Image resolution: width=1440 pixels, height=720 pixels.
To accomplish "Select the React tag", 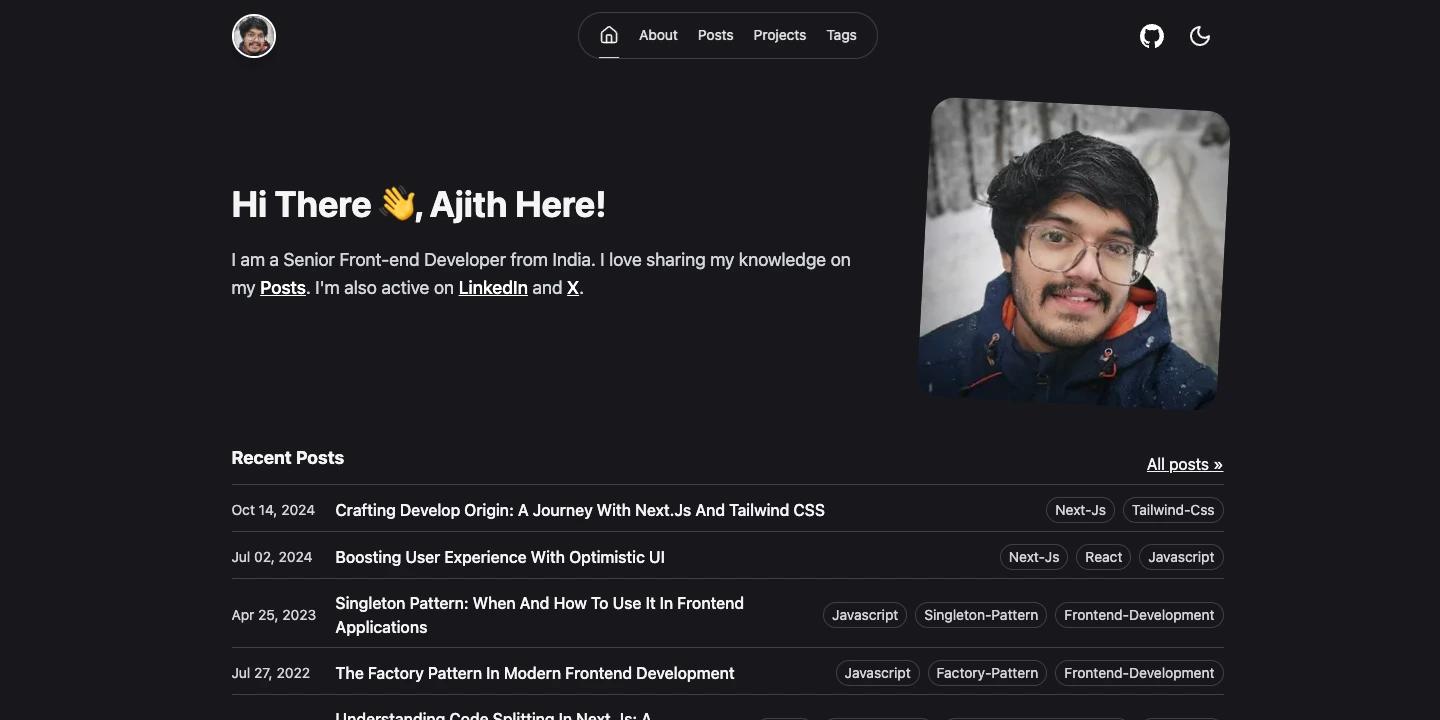I will click(1104, 557).
